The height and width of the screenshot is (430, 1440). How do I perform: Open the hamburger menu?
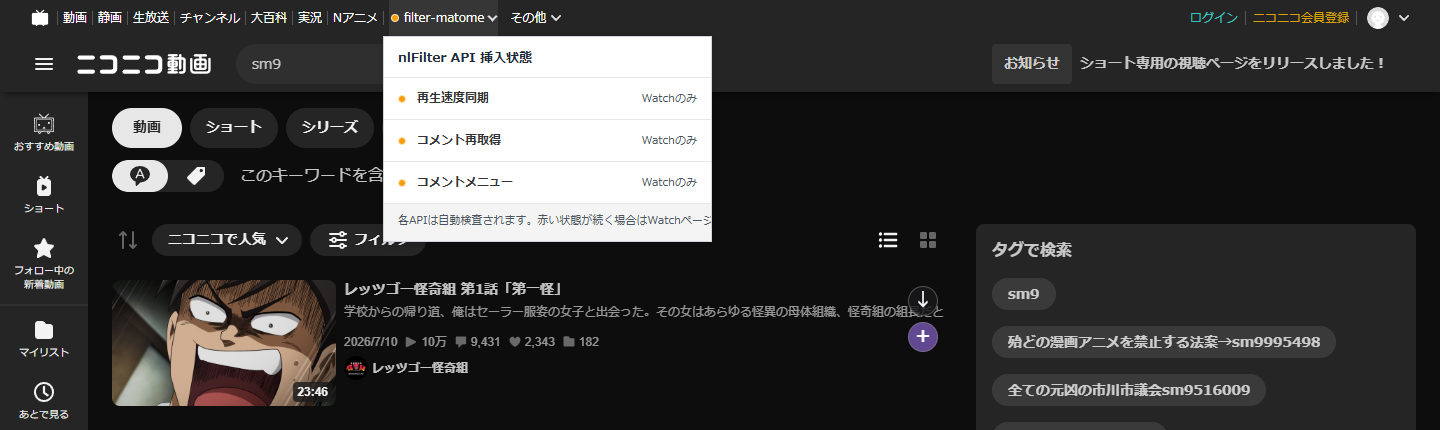44,64
